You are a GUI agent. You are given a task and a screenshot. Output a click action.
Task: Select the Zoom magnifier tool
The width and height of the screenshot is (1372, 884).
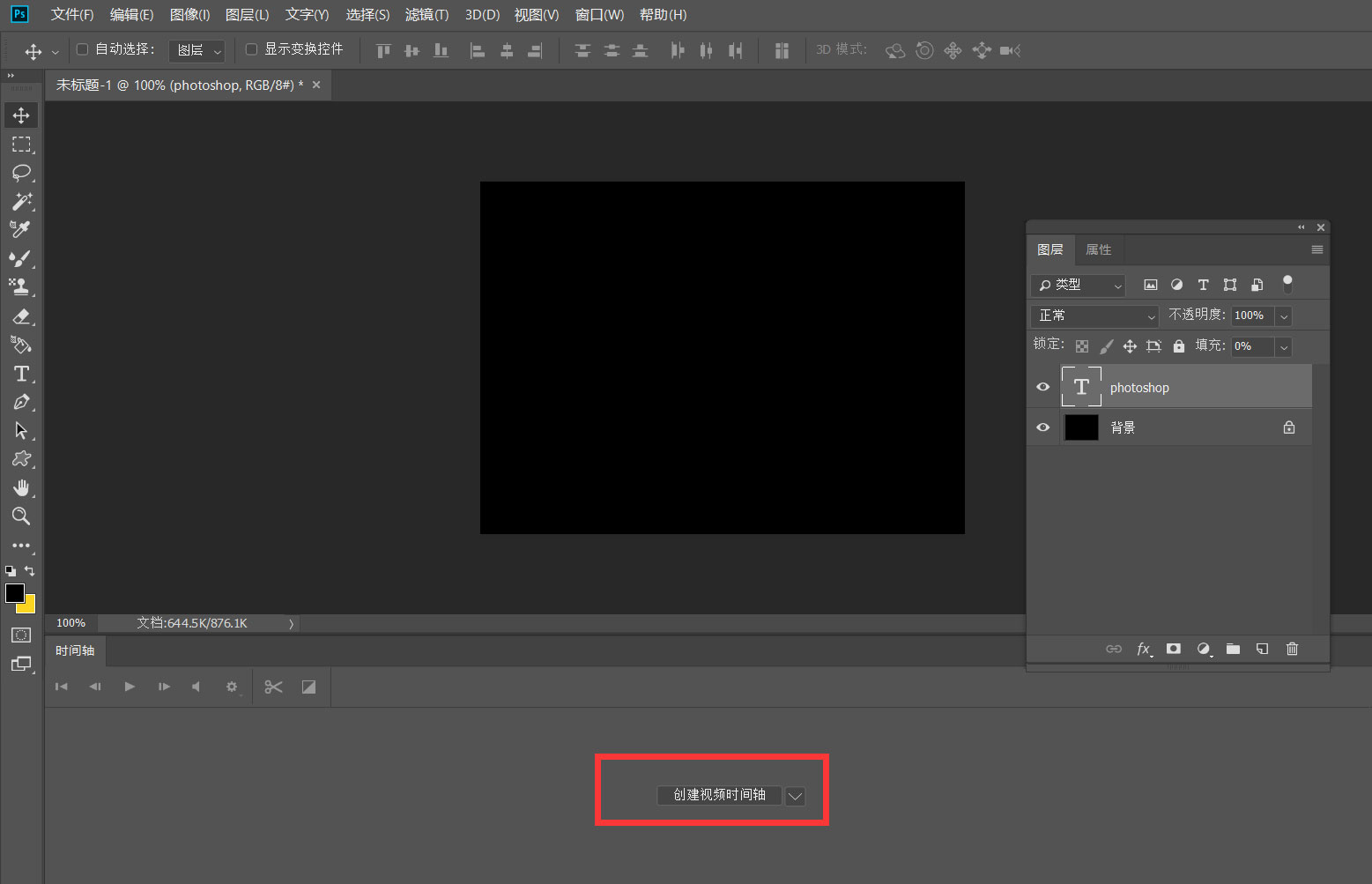tap(21, 516)
